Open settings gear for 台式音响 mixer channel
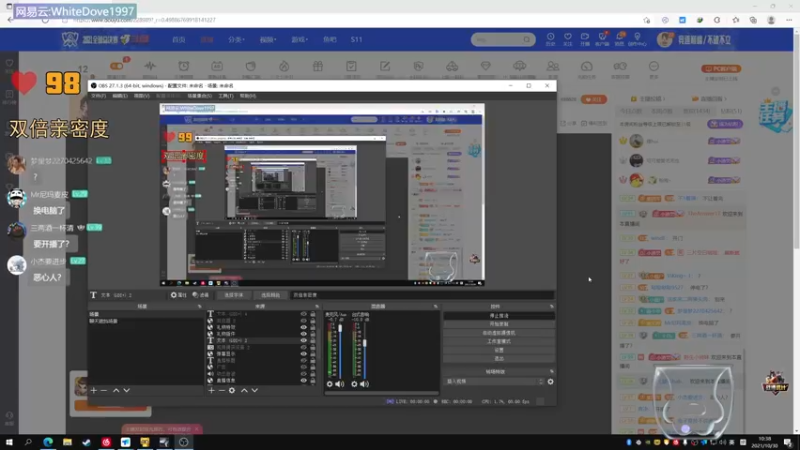 (354, 384)
